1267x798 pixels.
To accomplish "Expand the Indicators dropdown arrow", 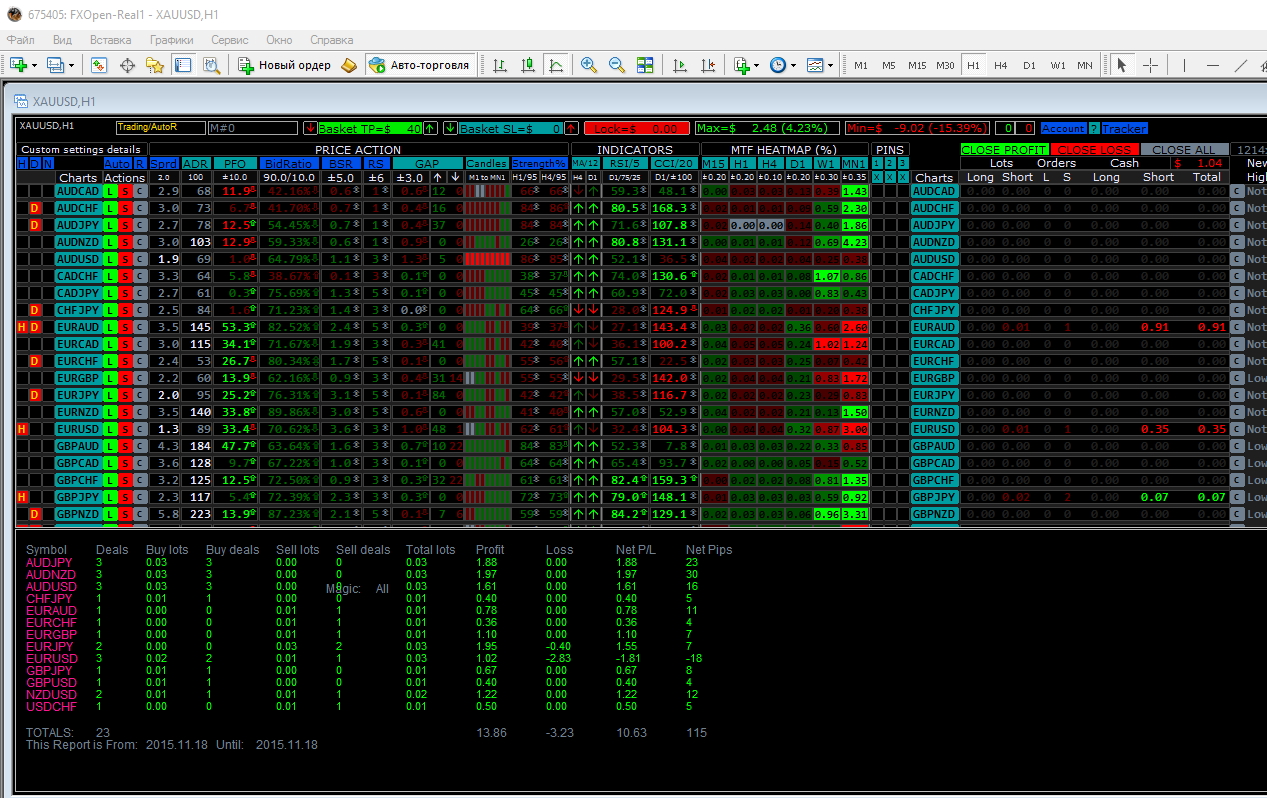I will click(757, 65).
